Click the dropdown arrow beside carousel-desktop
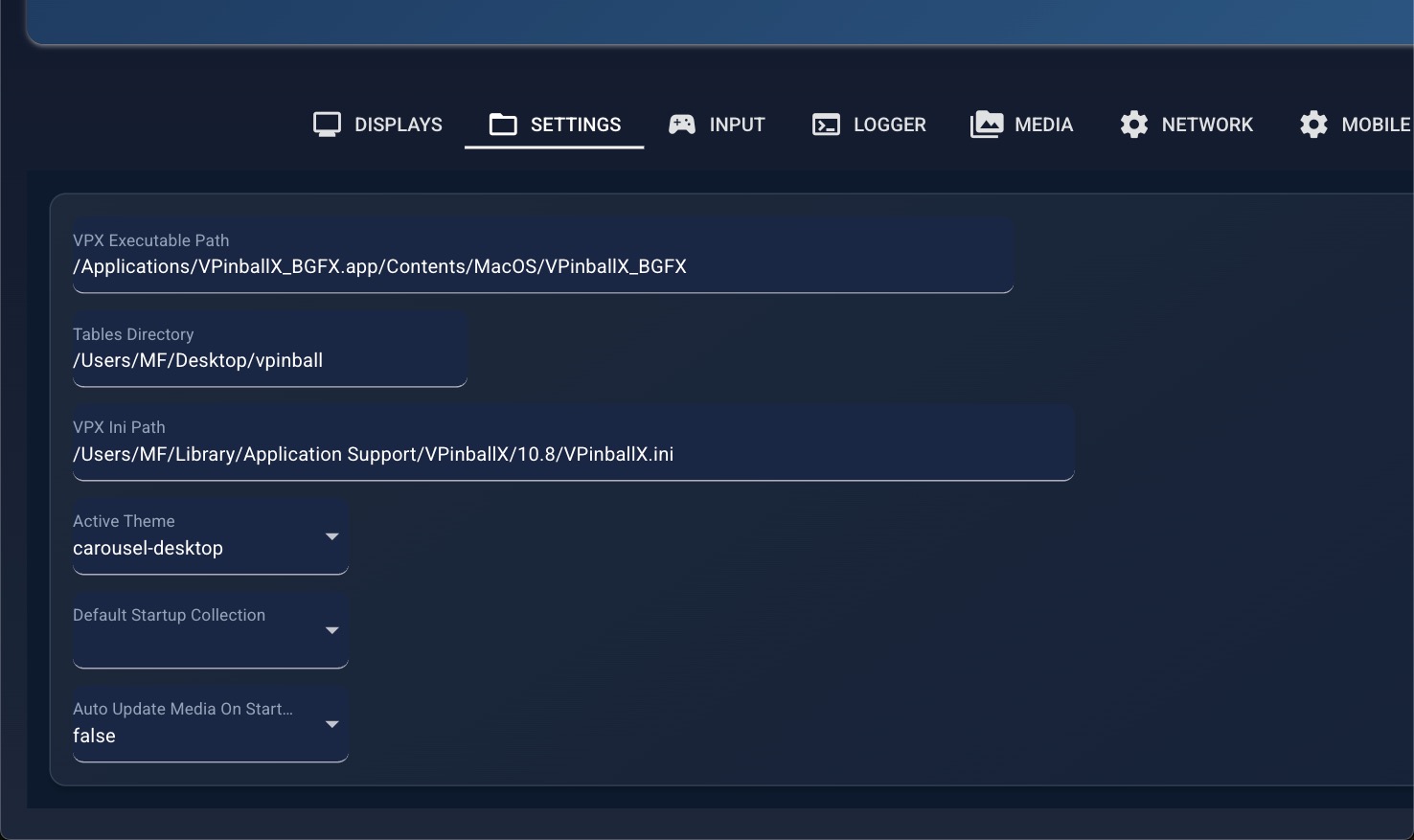This screenshot has width=1414, height=840. 332,537
